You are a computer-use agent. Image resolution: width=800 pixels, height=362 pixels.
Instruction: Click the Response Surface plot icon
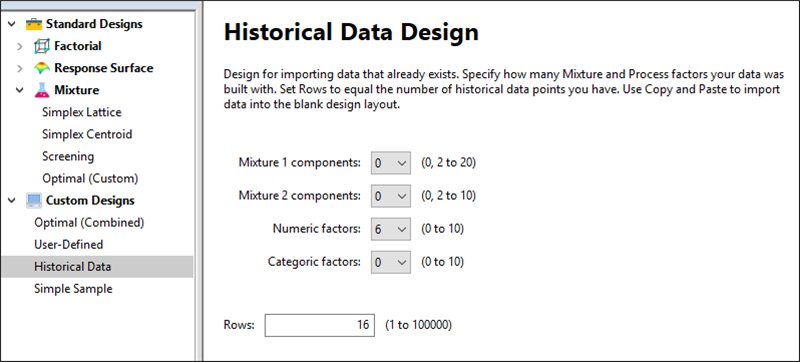(x=41, y=68)
